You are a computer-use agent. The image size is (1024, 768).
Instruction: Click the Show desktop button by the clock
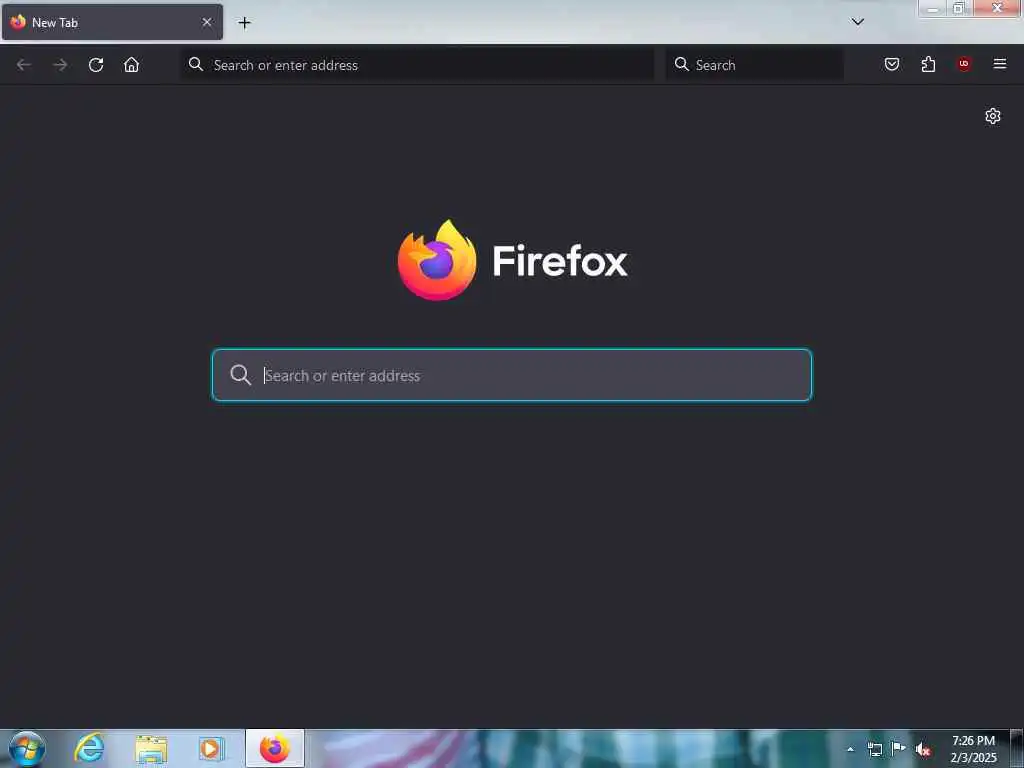(1017, 748)
